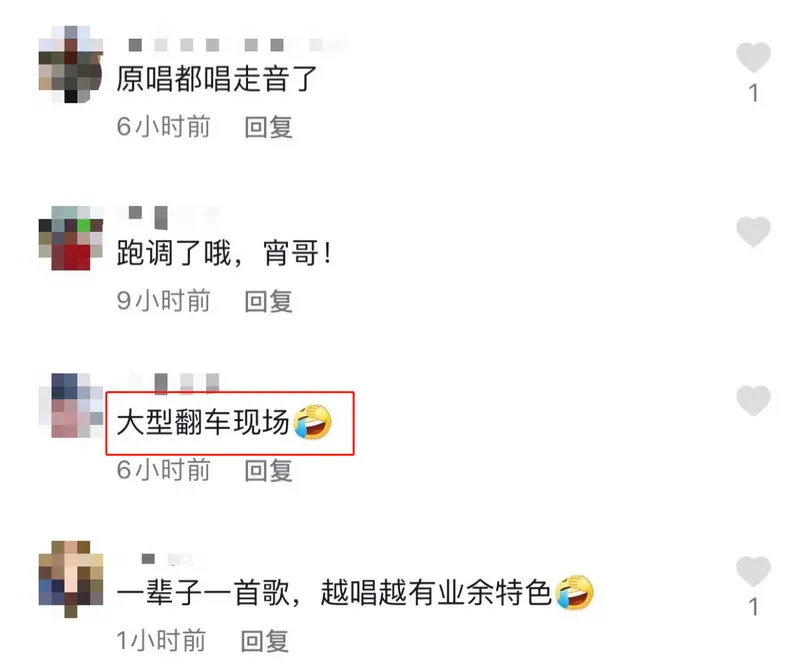Open avatar of first commenter
The image size is (800, 669).
coord(71,64)
